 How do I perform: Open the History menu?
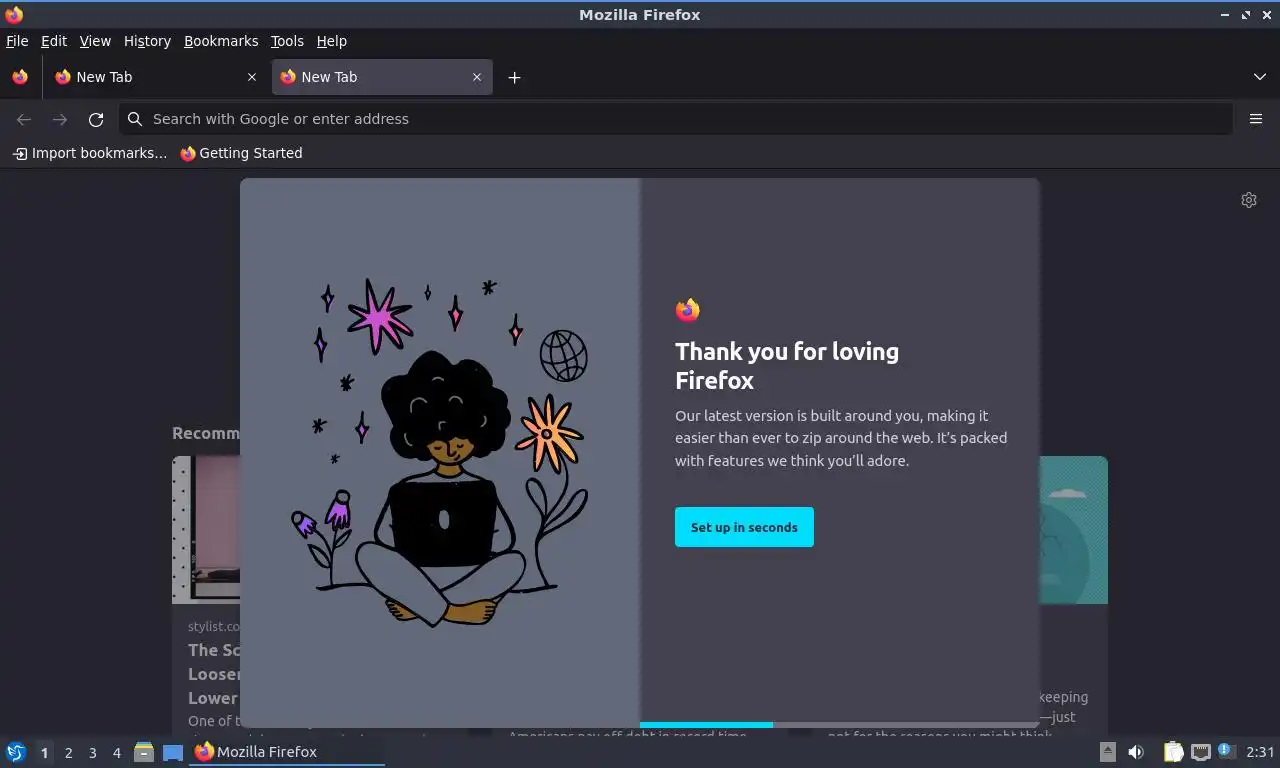coord(147,41)
